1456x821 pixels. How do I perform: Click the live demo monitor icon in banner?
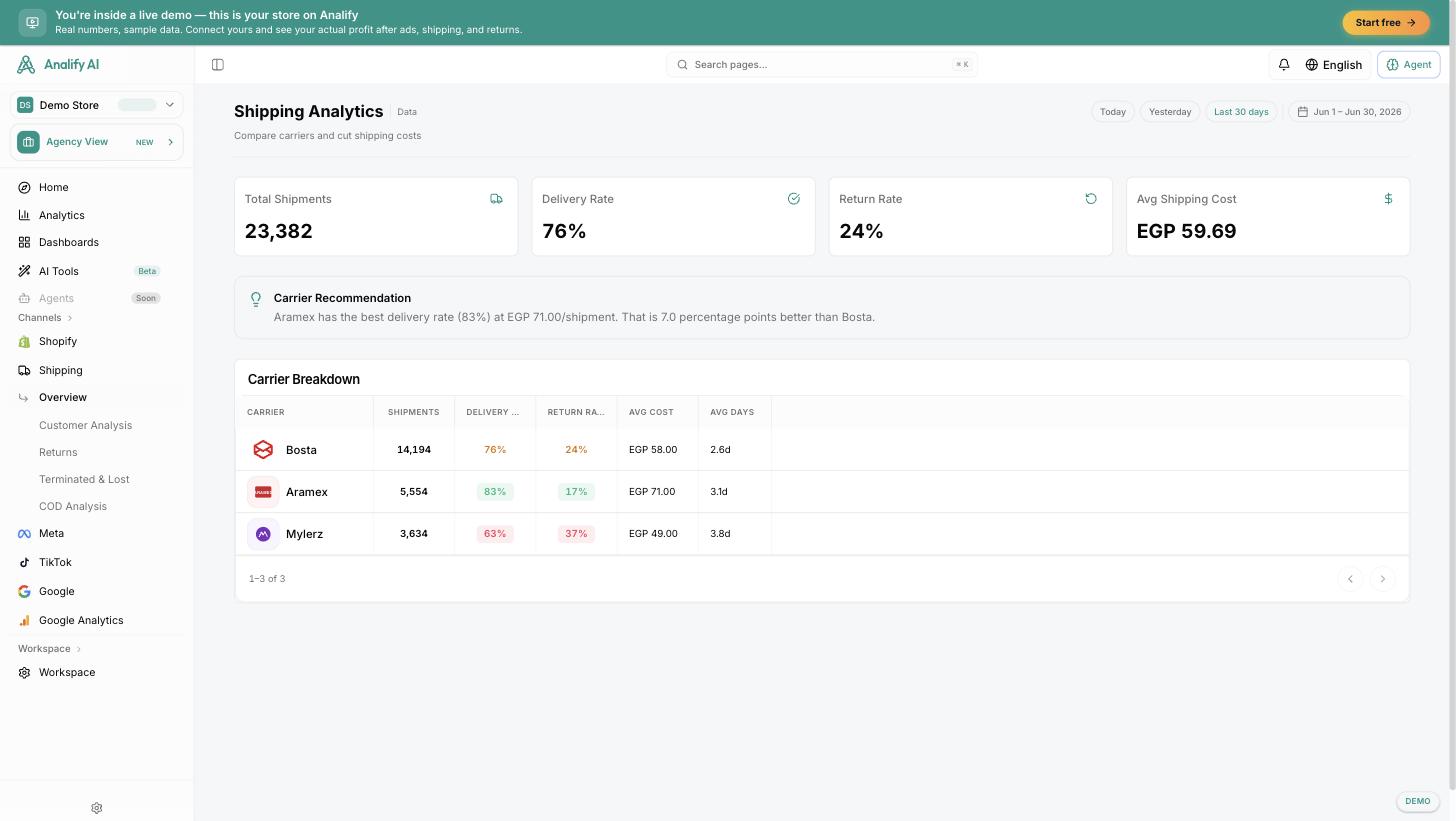pos(32,22)
